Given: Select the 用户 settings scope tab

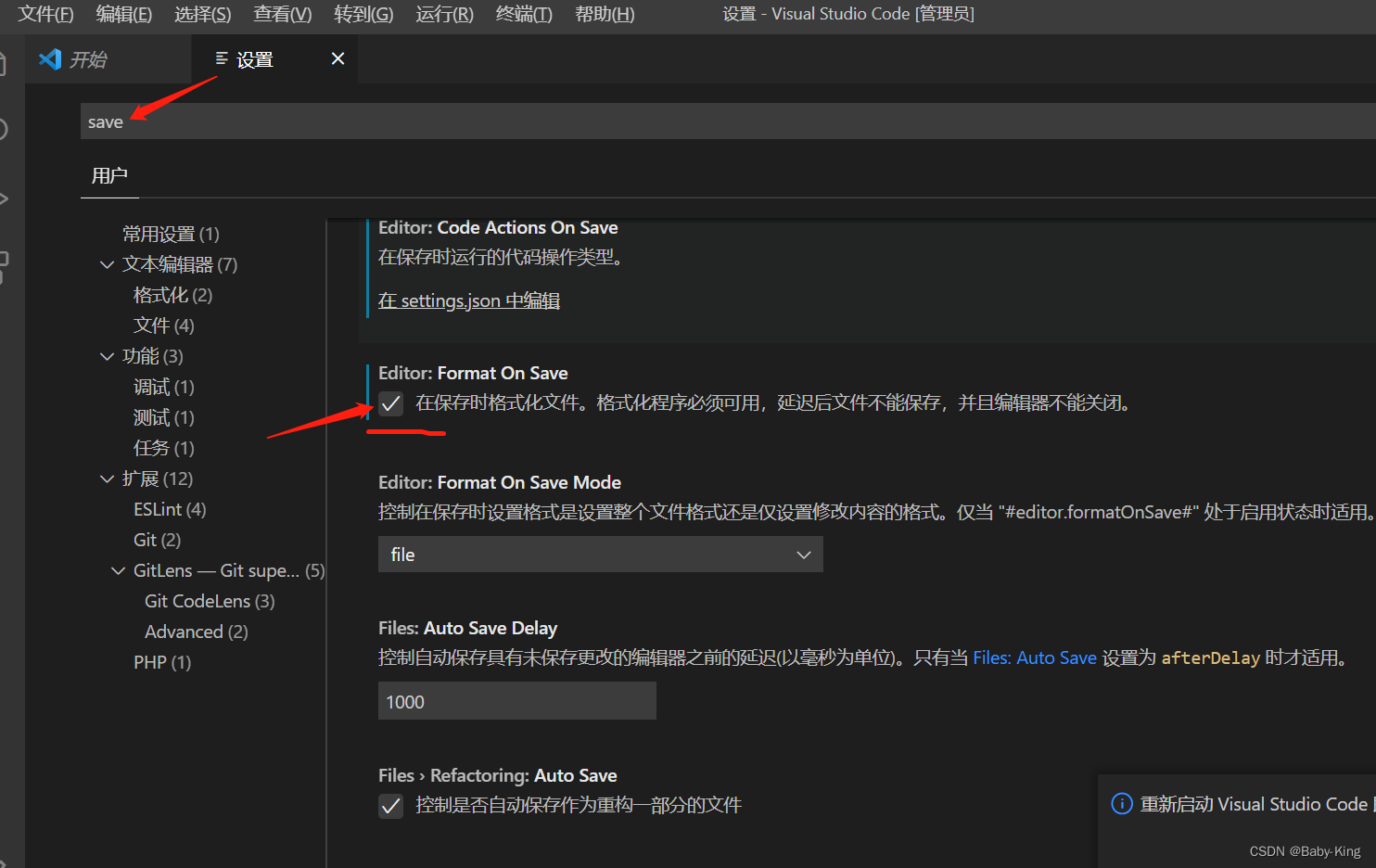Looking at the screenshot, I should click(109, 175).
